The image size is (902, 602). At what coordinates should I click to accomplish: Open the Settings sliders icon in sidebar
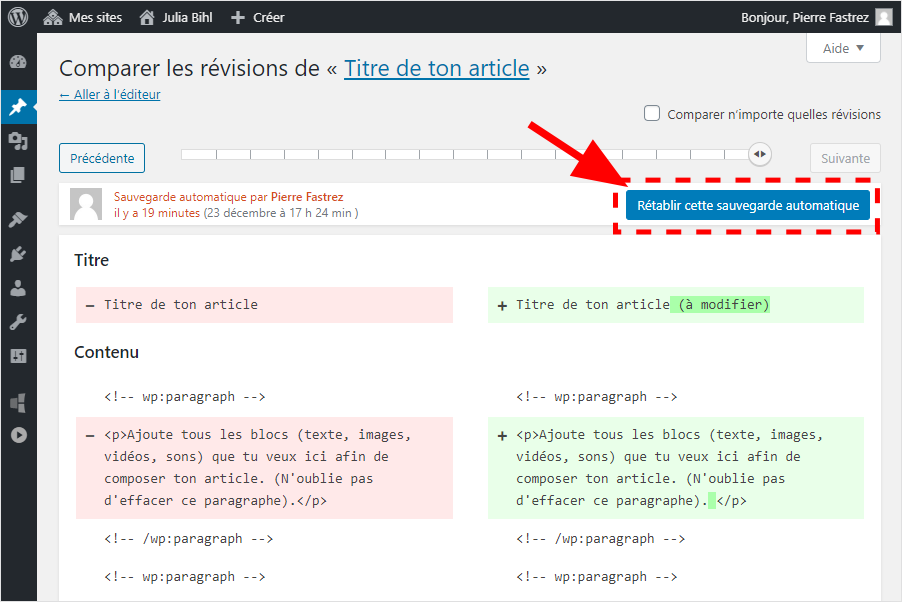point(18,356)
